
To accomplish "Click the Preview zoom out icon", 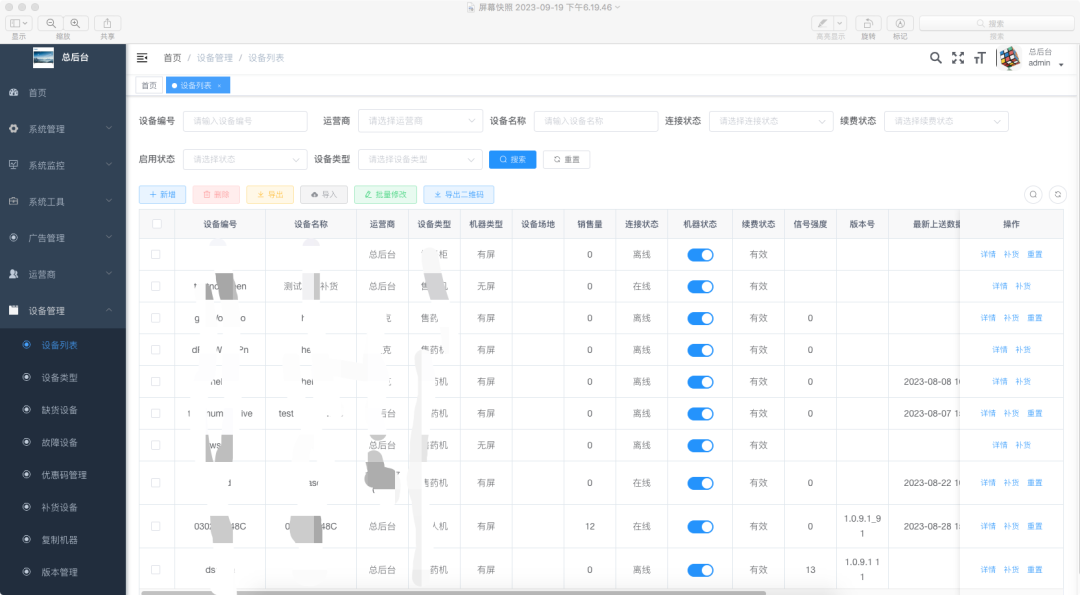I will pyautogui.click(x=51, y=23).
